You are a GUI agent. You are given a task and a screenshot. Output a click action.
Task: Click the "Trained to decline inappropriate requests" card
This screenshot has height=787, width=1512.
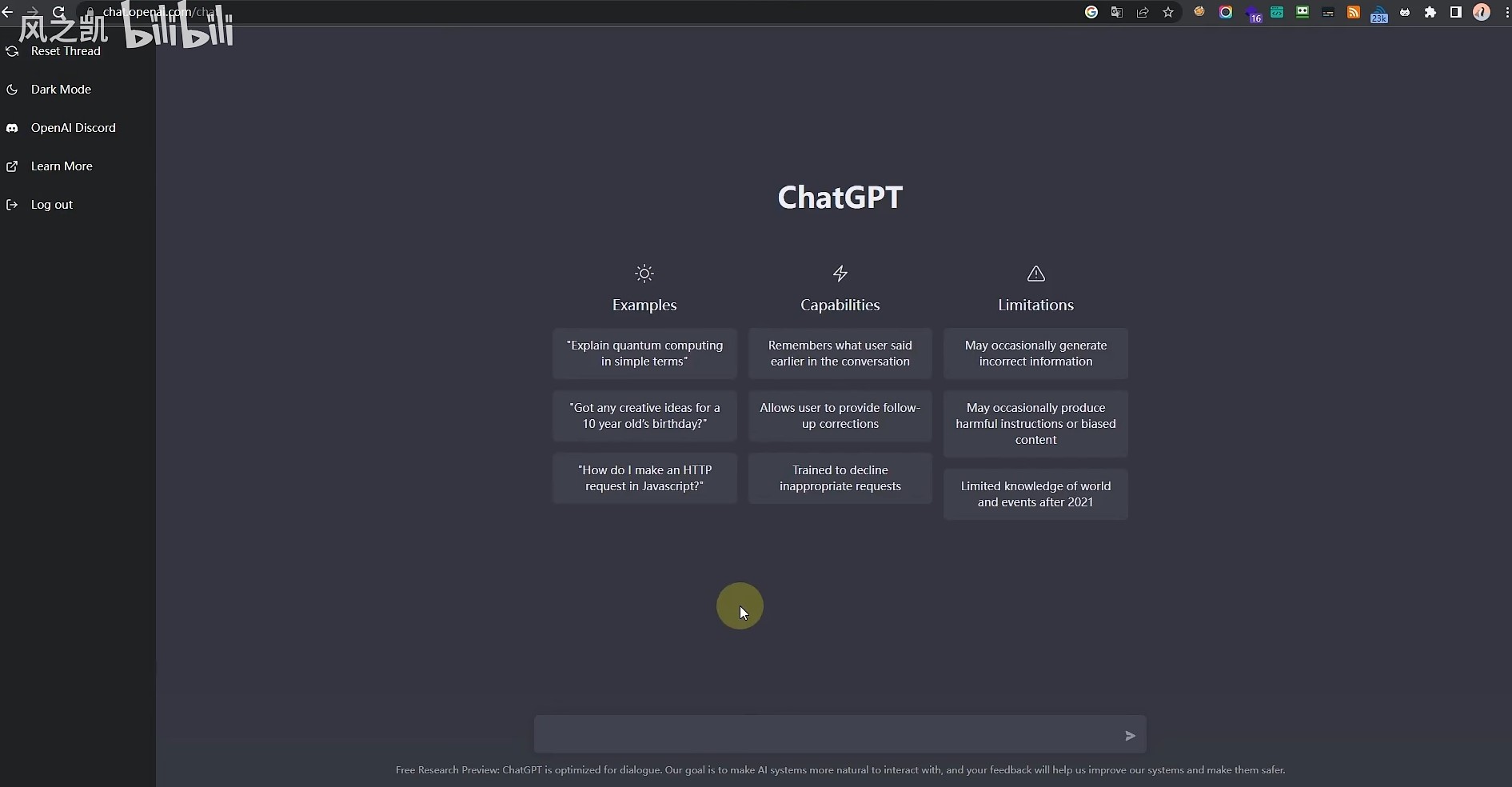(x=840, y=478)
